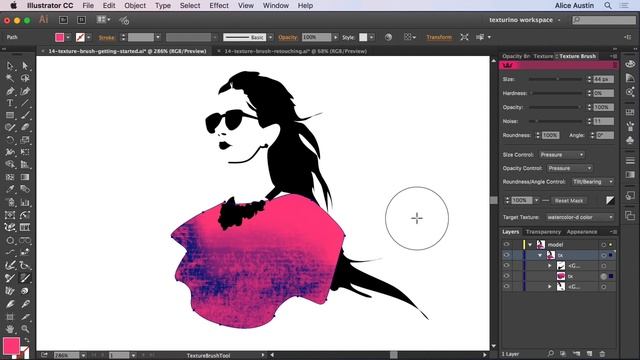Swap fill and stroke colors arrow
The width and height of the screenshot is (640, 360).
click(x=27, y=340)
